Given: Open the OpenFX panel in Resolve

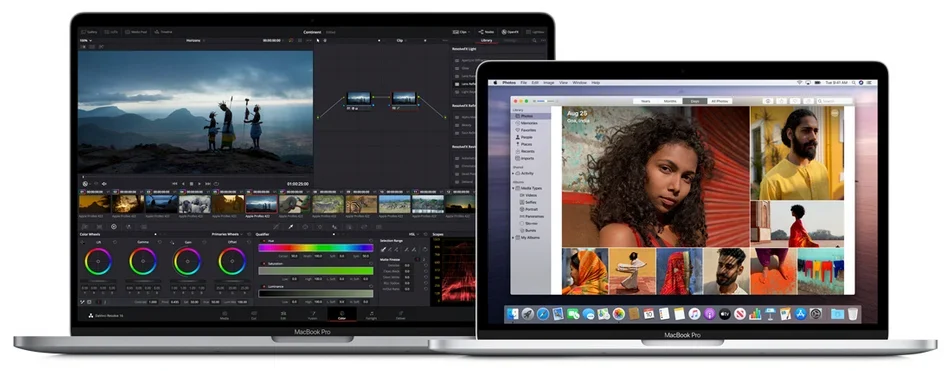Looking at the screenshot, I should click(510, 32).
